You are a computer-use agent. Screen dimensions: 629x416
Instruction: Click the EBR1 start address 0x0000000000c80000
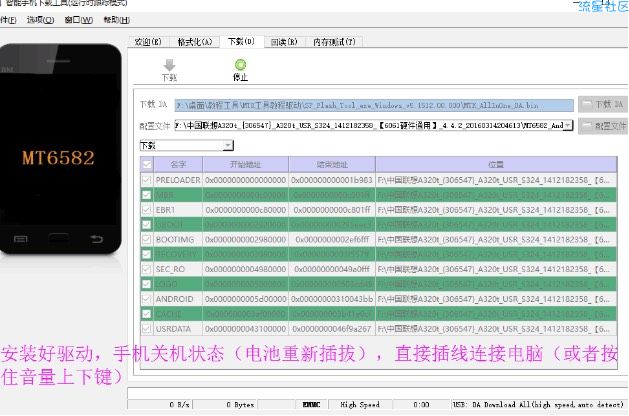click(x=246, y=210)
